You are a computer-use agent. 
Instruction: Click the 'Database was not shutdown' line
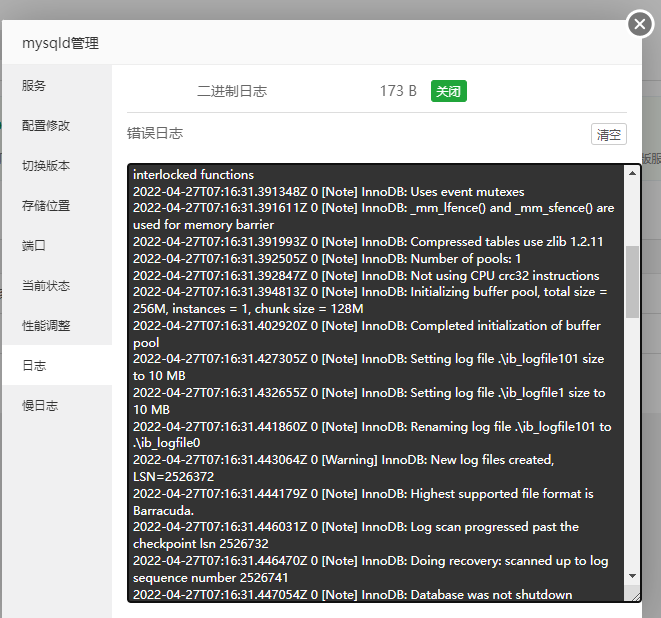coord(353,595)
